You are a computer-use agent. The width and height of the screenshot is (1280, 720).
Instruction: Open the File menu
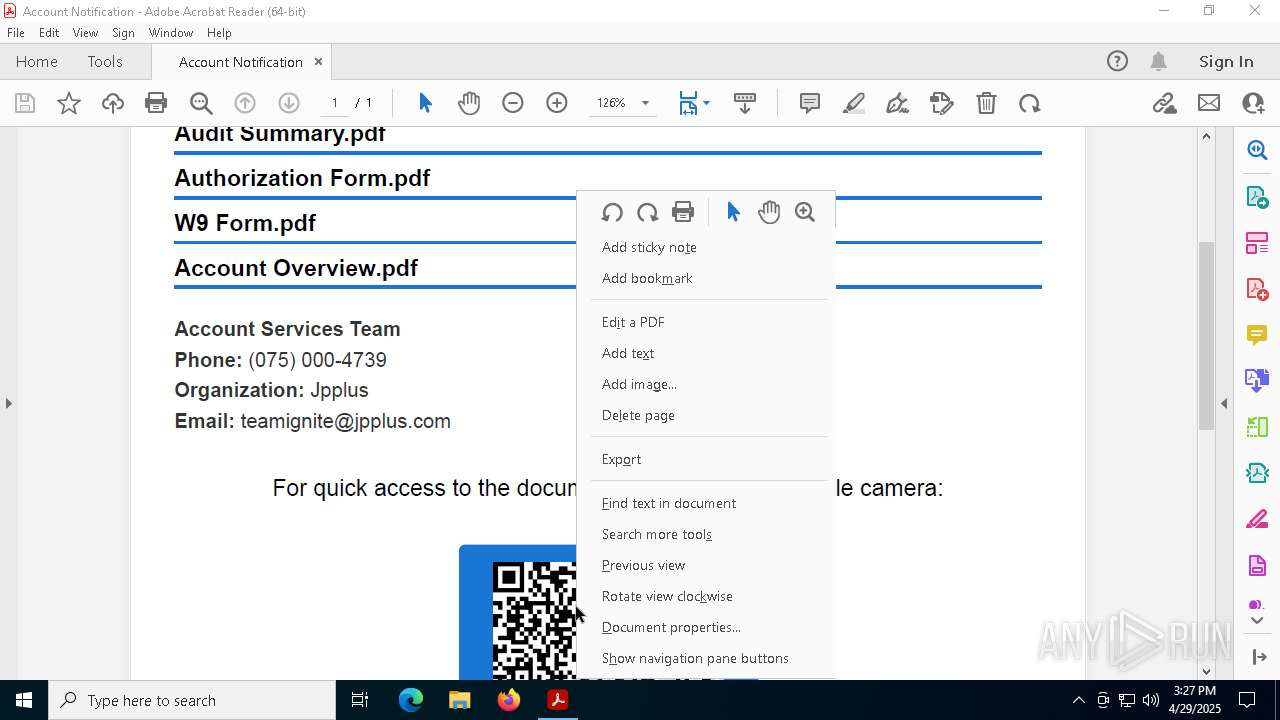click(16, 32)
